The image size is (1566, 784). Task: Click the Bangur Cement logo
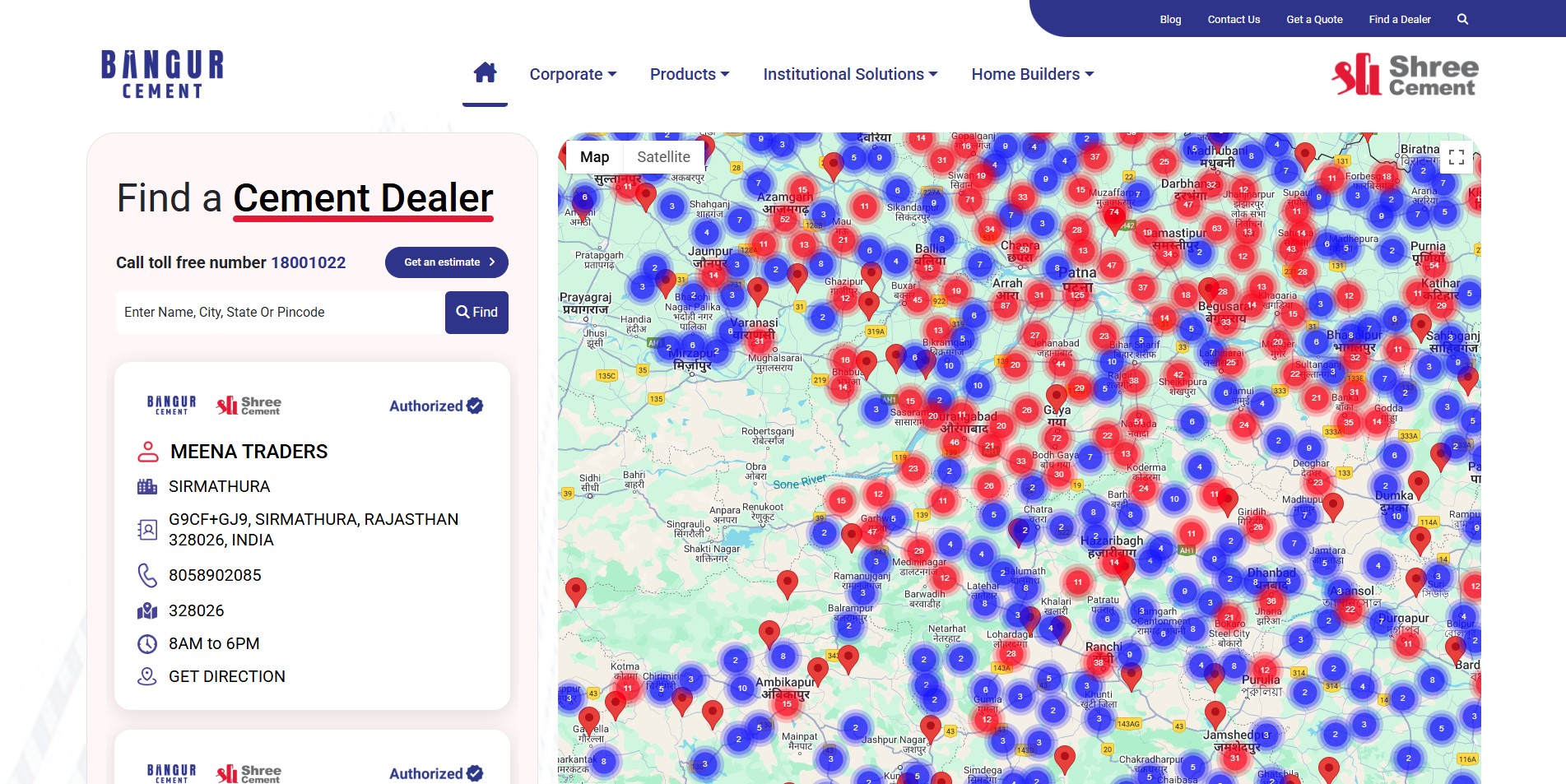click(161, 74)
